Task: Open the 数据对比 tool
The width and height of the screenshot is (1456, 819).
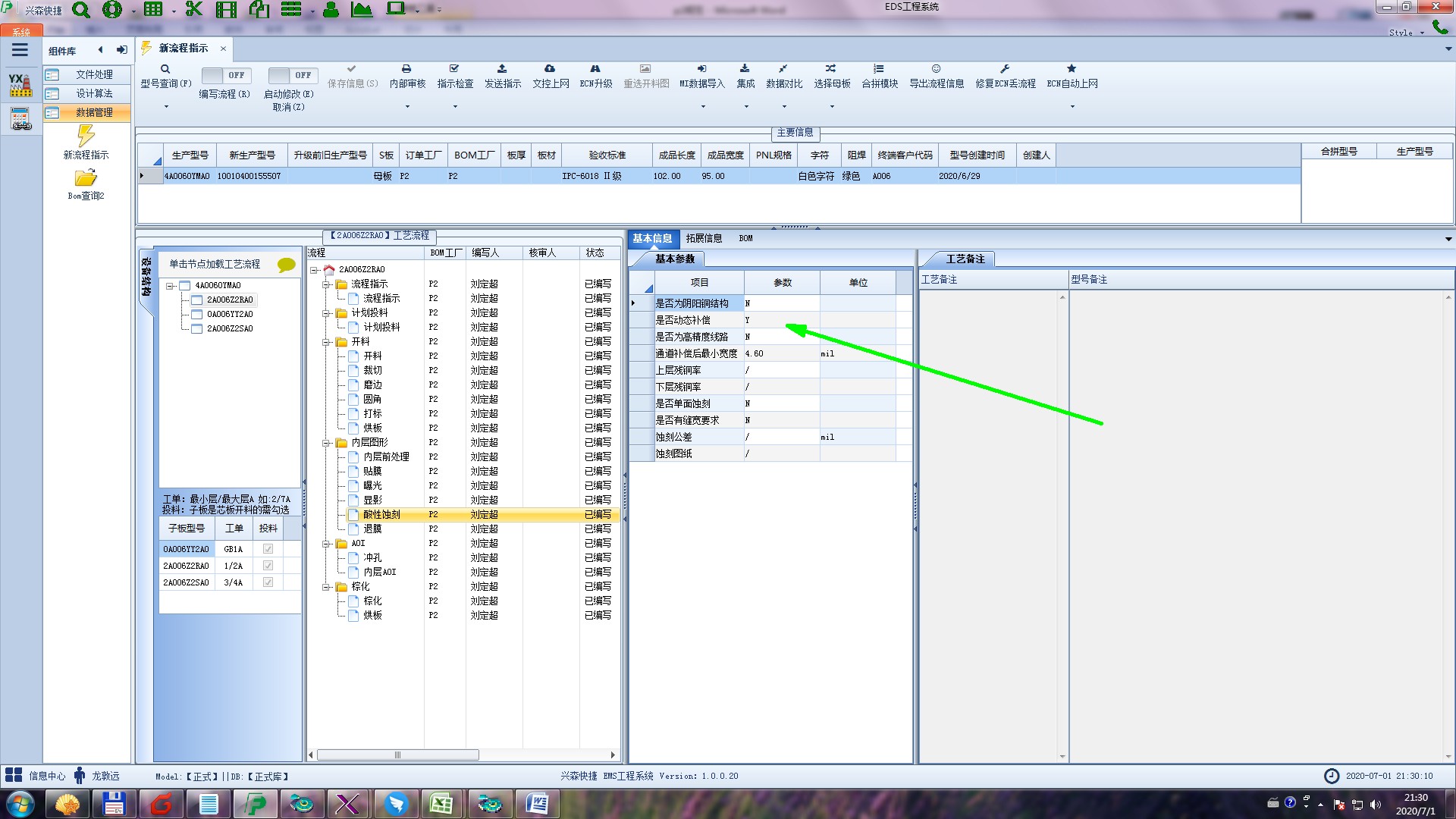Action: (x=783, y=69)
